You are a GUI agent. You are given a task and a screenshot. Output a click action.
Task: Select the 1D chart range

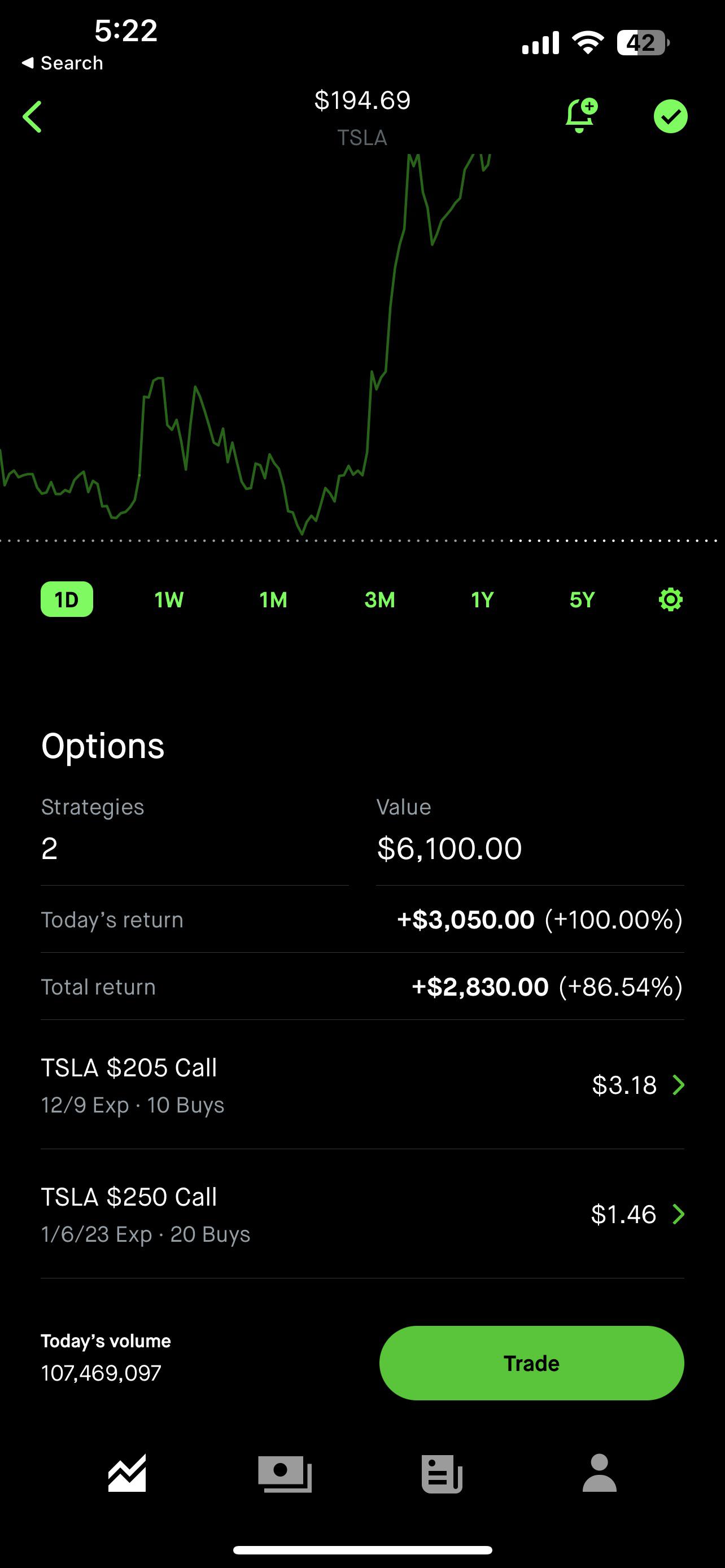[67, 599]
